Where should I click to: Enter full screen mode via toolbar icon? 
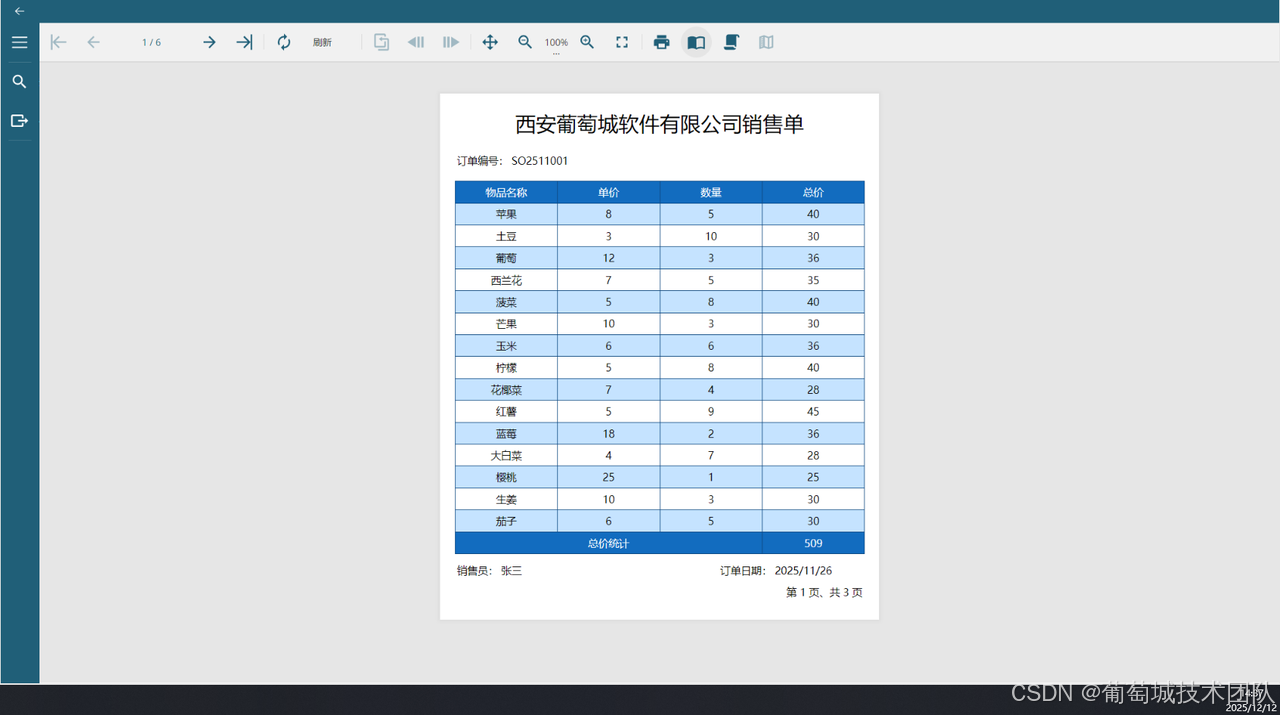coord(622,42)
